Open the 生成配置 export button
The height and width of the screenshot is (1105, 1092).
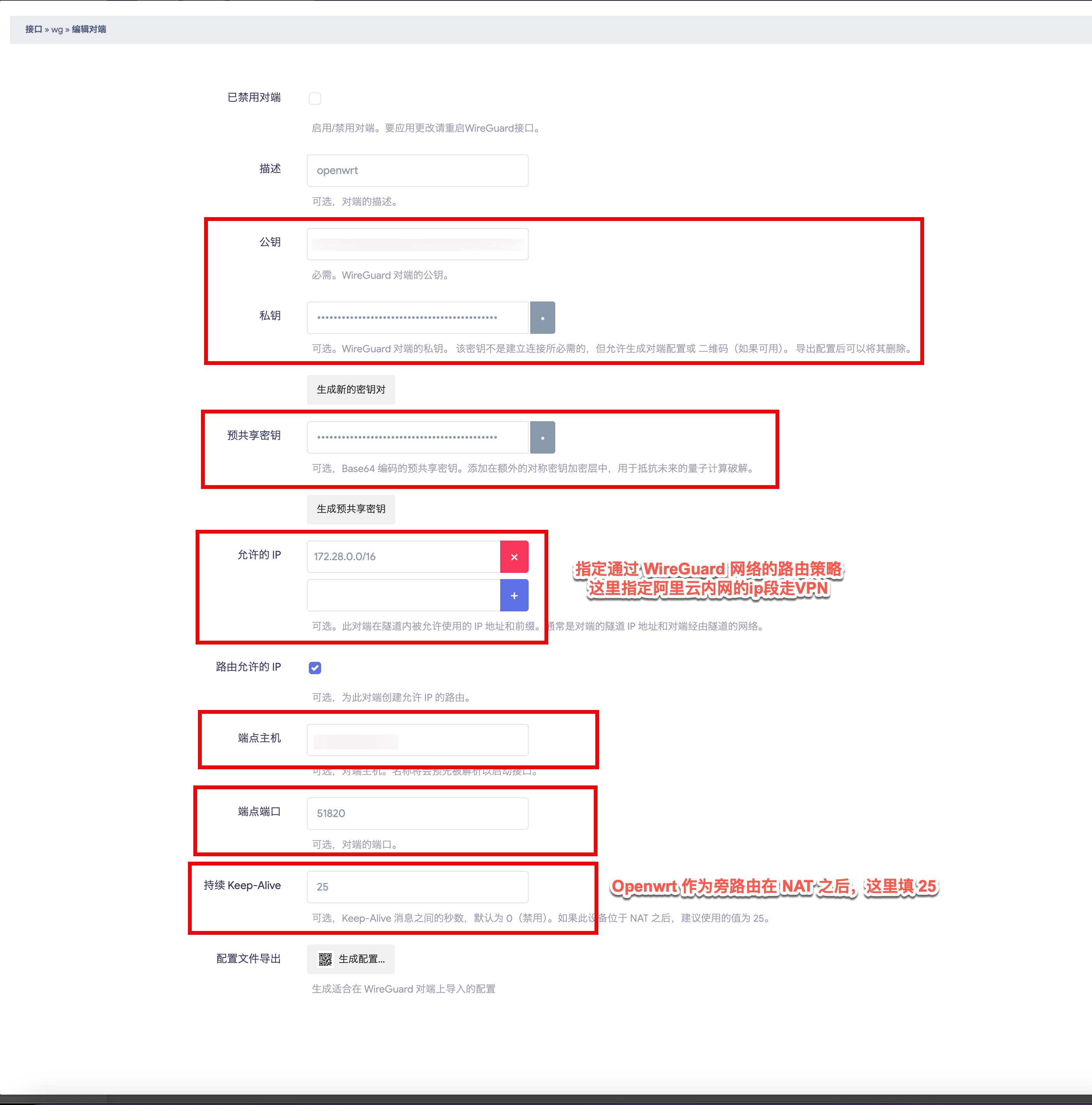click(351, 959)
